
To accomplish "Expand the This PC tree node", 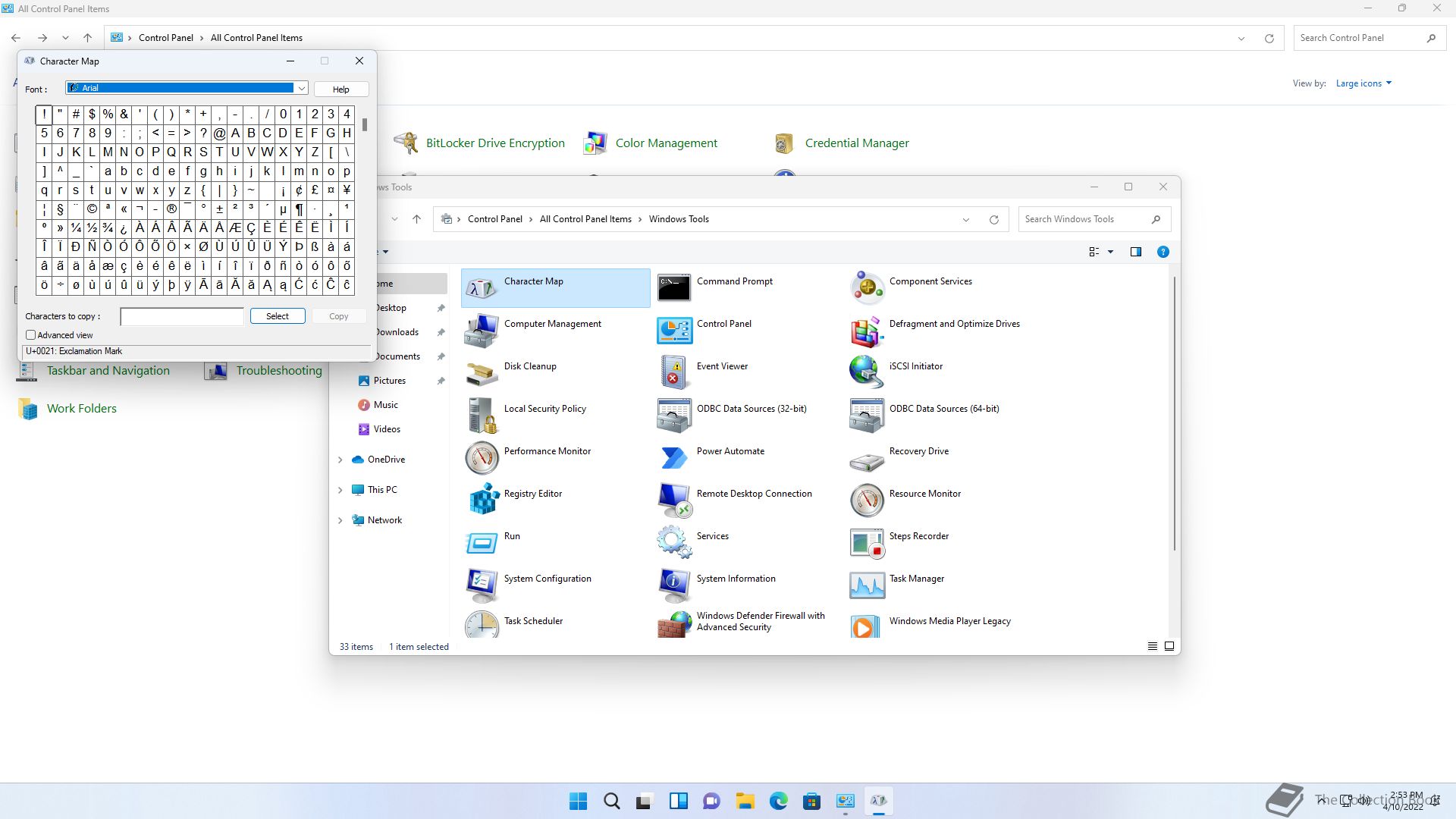I will pyautogui.click(x=340, y=490).
